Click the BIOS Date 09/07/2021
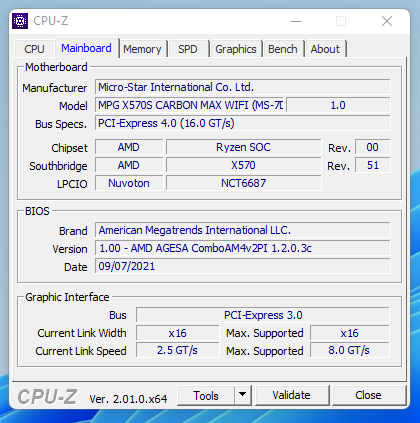 tap(242, 266)
